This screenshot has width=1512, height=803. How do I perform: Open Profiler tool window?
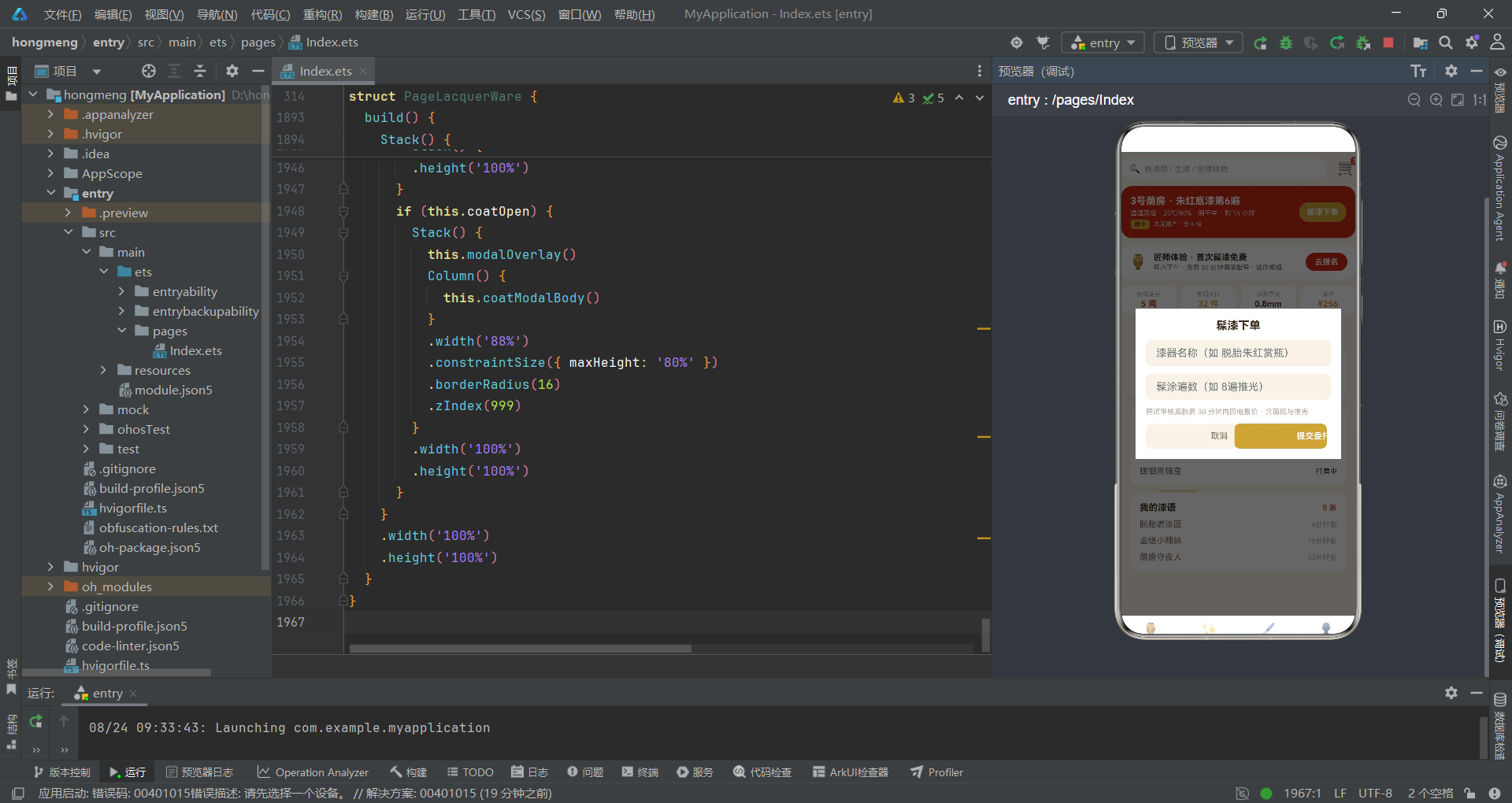coord(937,772)
